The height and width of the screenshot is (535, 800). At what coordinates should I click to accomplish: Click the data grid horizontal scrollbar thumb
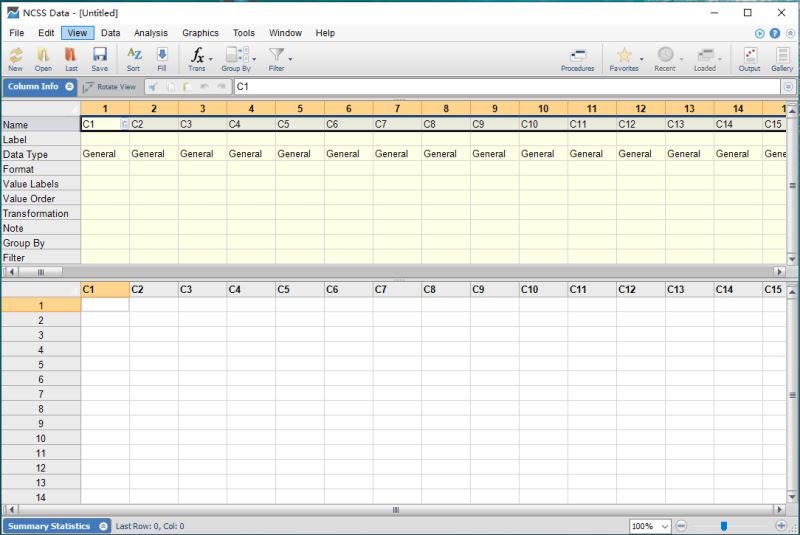tap(395, 509)
